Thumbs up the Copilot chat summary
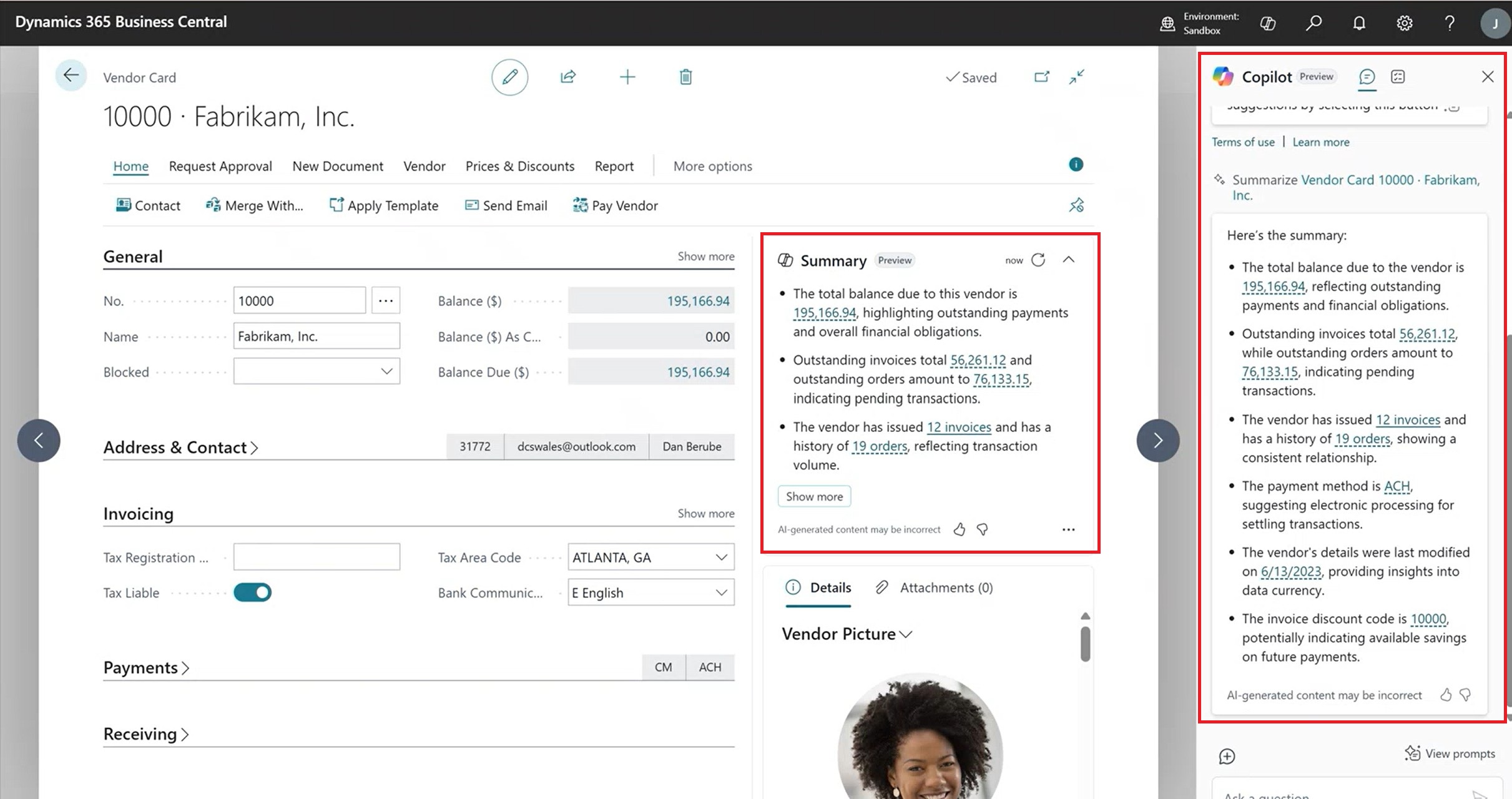 point(1445,695)
